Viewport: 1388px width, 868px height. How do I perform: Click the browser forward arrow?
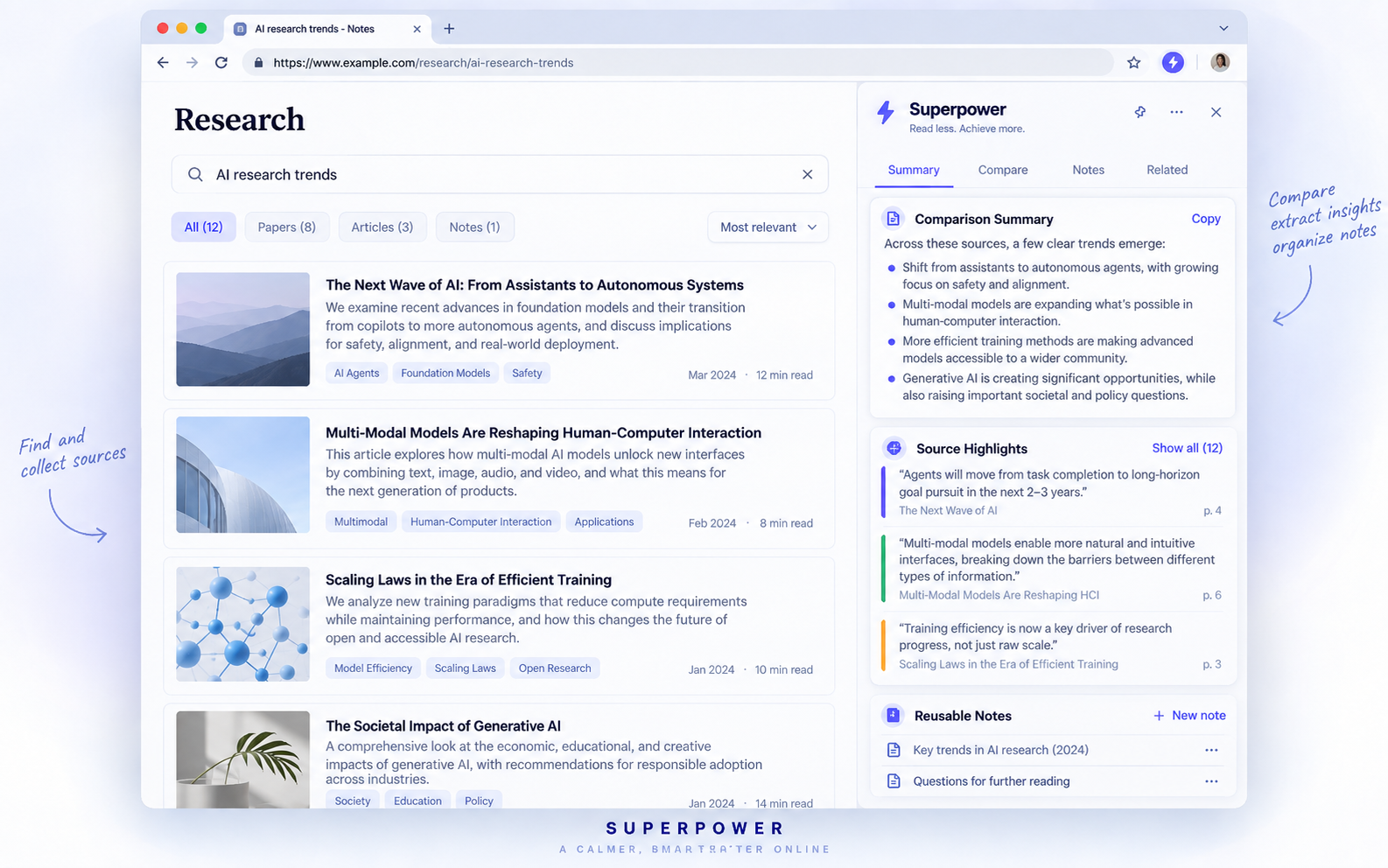point(192,63)
